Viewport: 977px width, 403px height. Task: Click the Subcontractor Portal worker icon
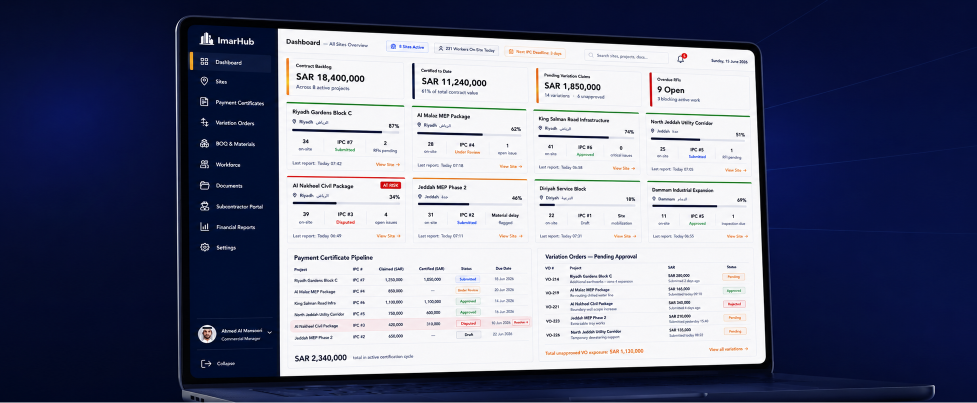(x=204, y=206)
